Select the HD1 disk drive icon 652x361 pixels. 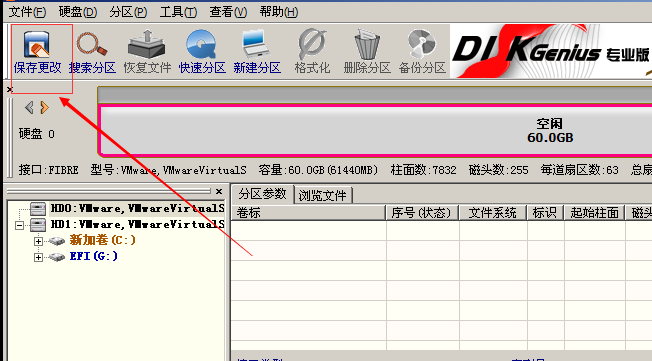[38, 225]
